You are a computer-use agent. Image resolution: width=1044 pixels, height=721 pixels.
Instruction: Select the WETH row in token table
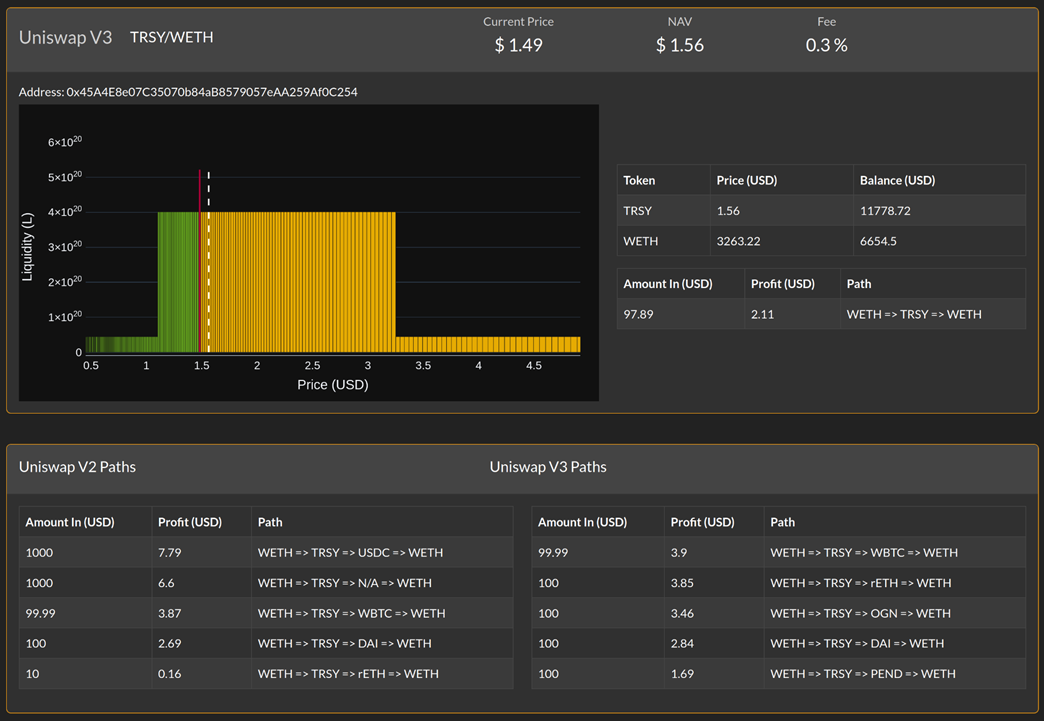coord(820,241)
